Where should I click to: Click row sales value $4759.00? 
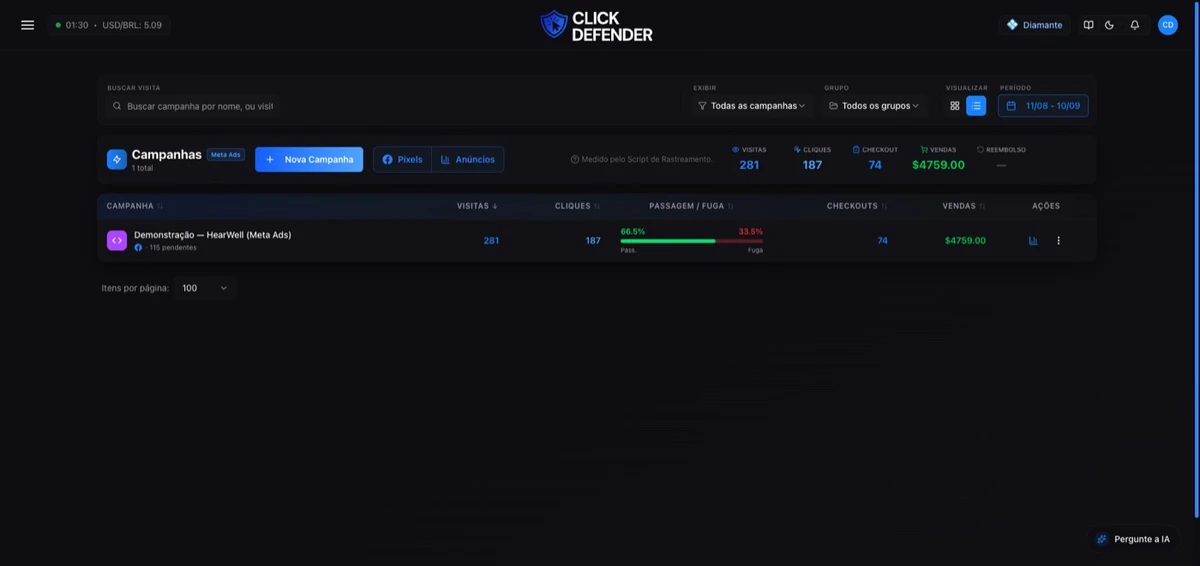[x=965, y=241]
